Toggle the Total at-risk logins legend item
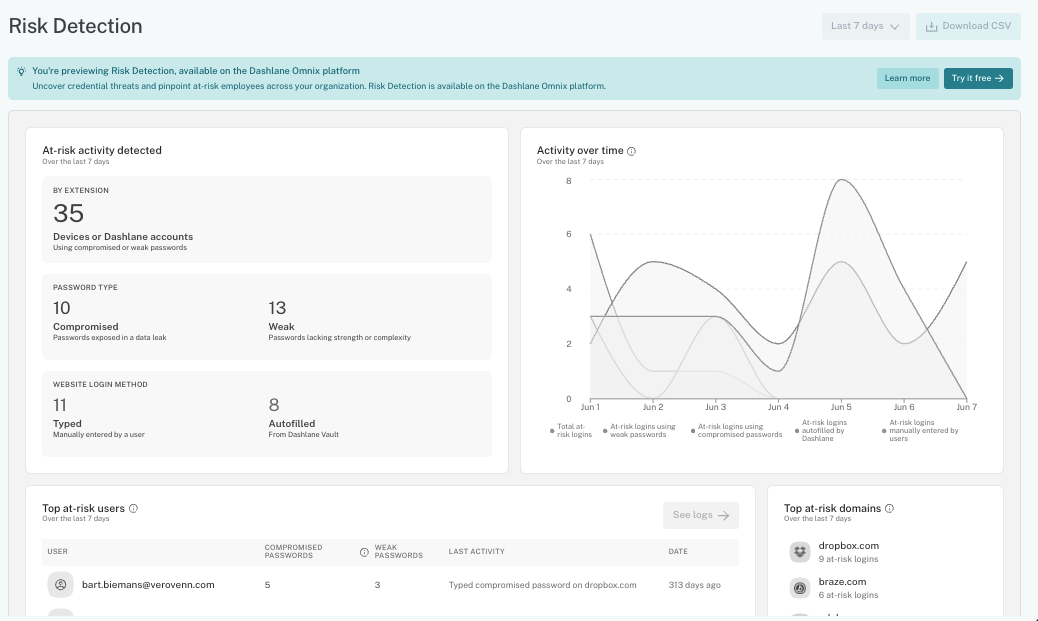The width and height of the screenshot is (1038, 621). (571, 430)
